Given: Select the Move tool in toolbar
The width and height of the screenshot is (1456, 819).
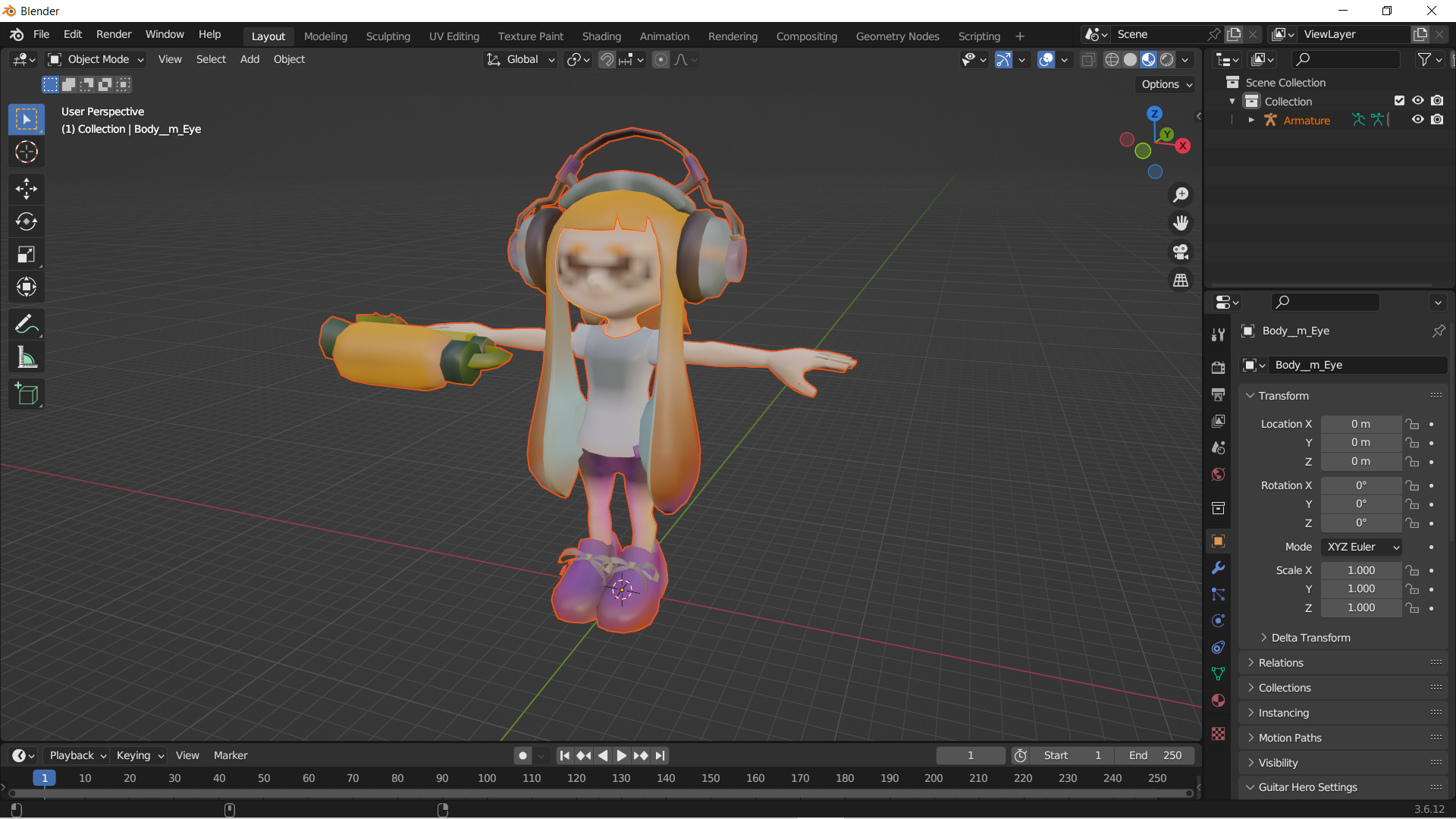Looking at the screenshot, I should click(27, 188).
